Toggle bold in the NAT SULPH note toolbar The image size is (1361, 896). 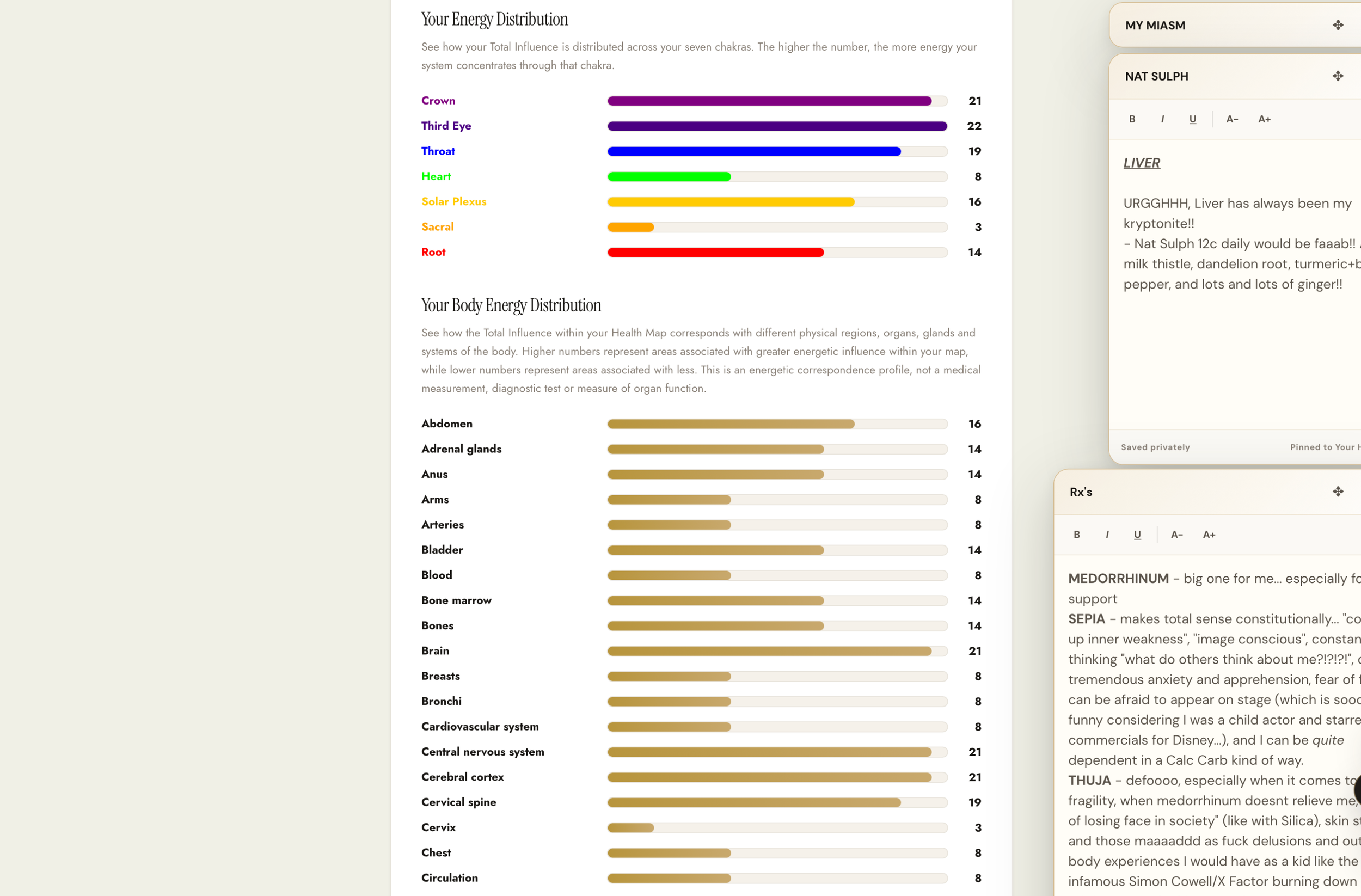tap(1132, 119)
